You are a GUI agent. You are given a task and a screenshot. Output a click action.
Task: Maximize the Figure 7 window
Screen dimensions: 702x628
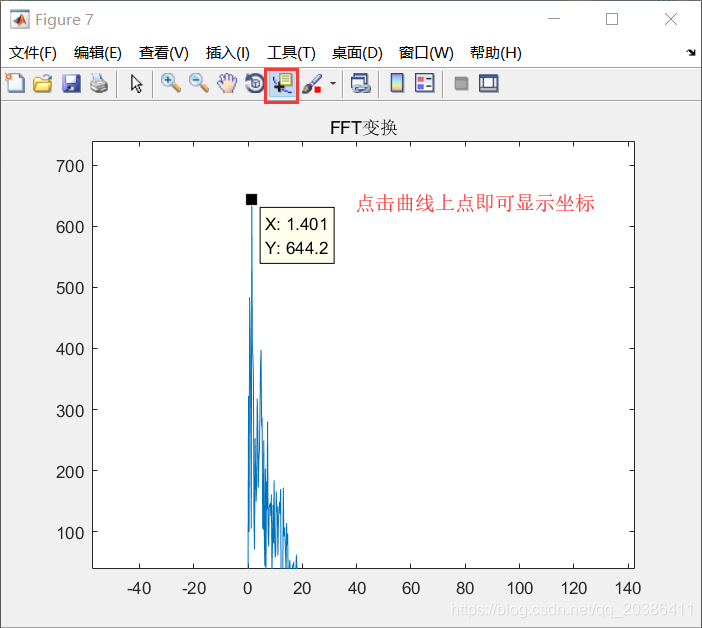tap(612, 19)
